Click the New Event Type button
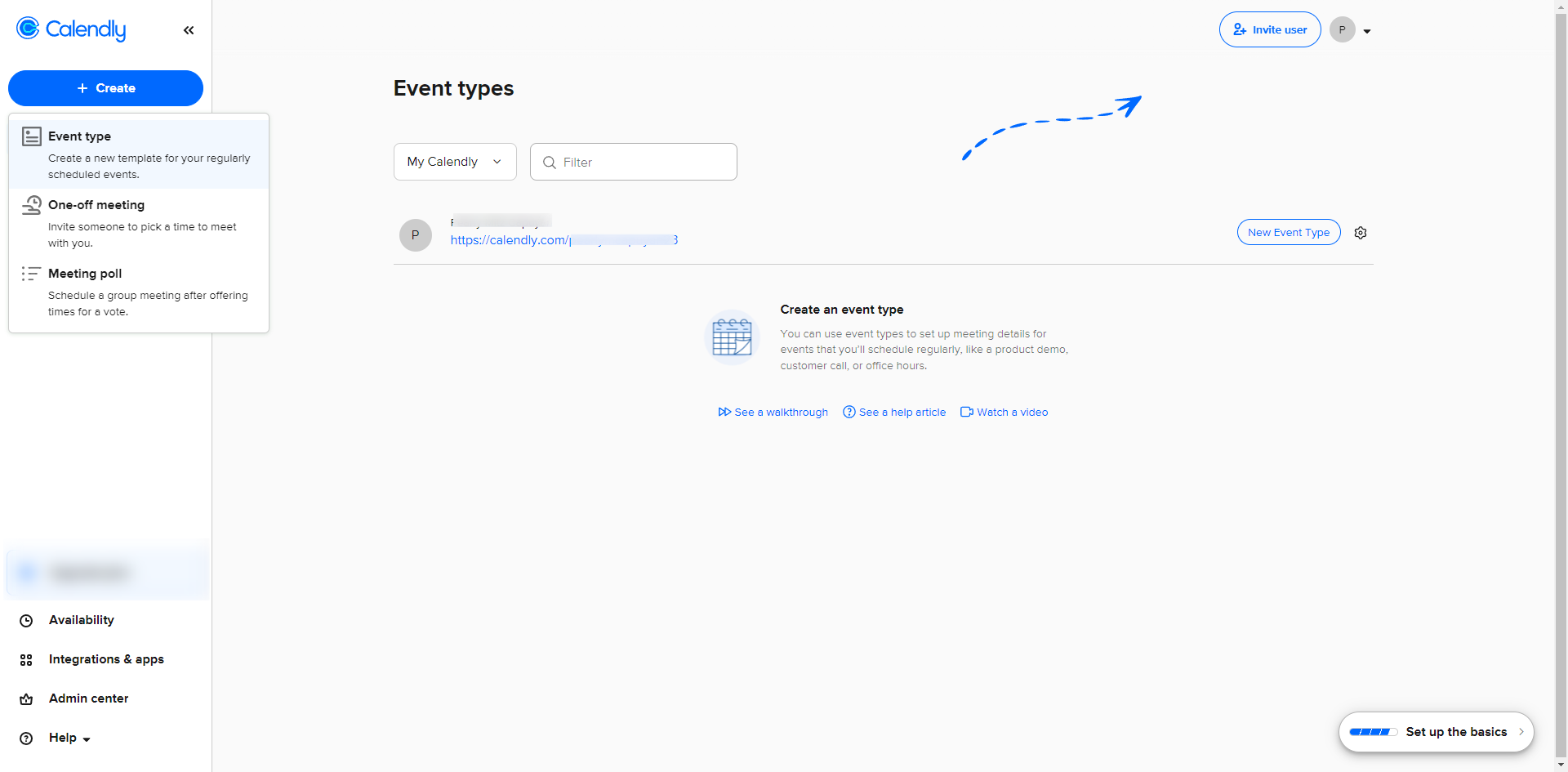 pos(1289,232)
